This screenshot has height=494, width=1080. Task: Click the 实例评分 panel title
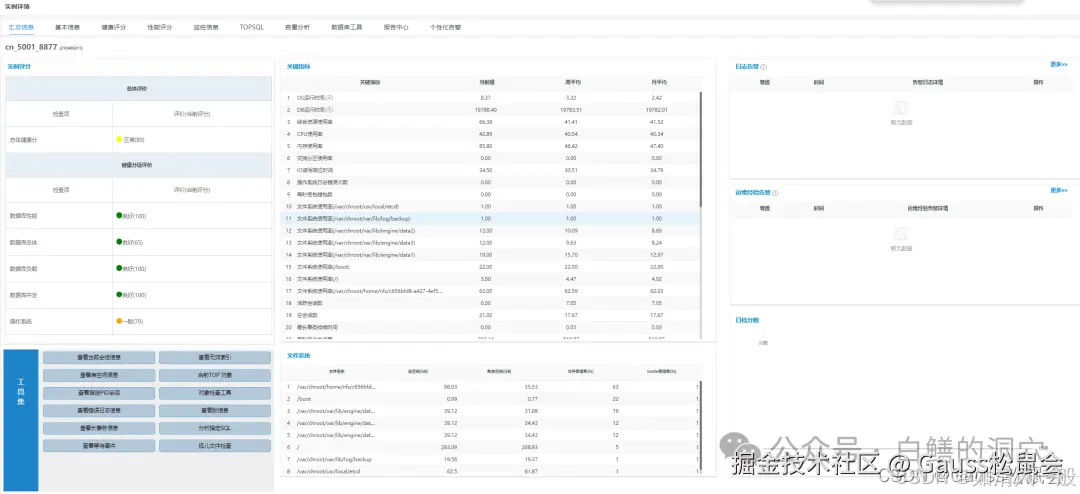pyautogui.click(x=19, y=67)
